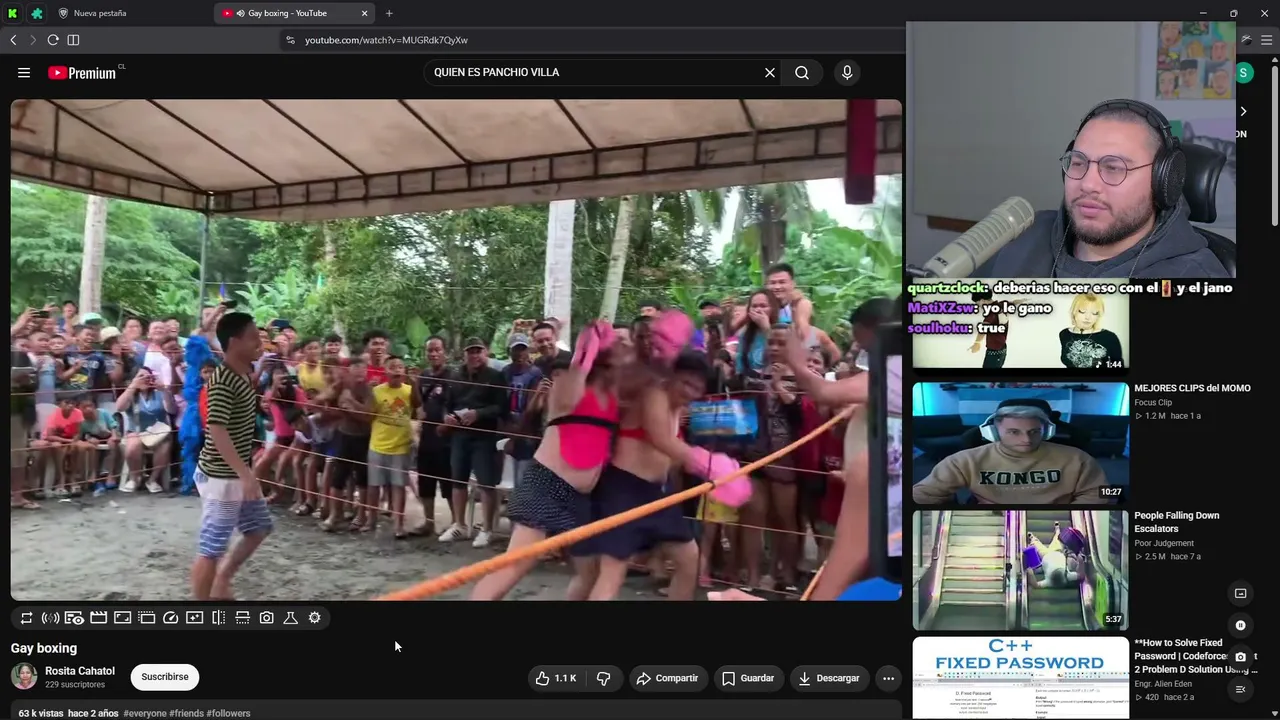Open the MEJORES CLIPS del MOMO title
Image resolution: width=1280 pixels, height=720 pixels.
click(x=1192, y=388)
